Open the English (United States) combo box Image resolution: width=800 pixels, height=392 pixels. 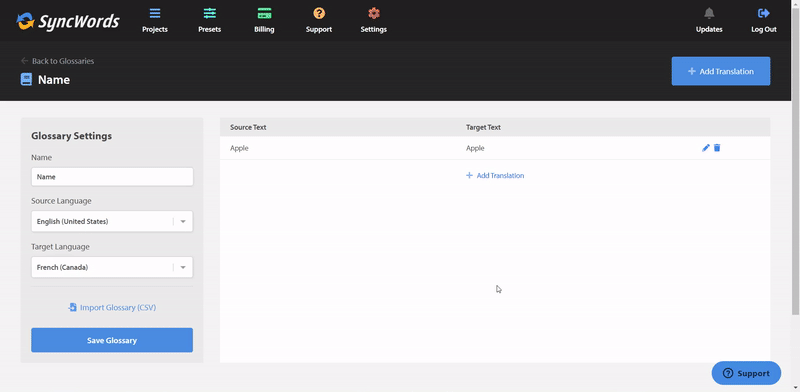pos(112,222)
